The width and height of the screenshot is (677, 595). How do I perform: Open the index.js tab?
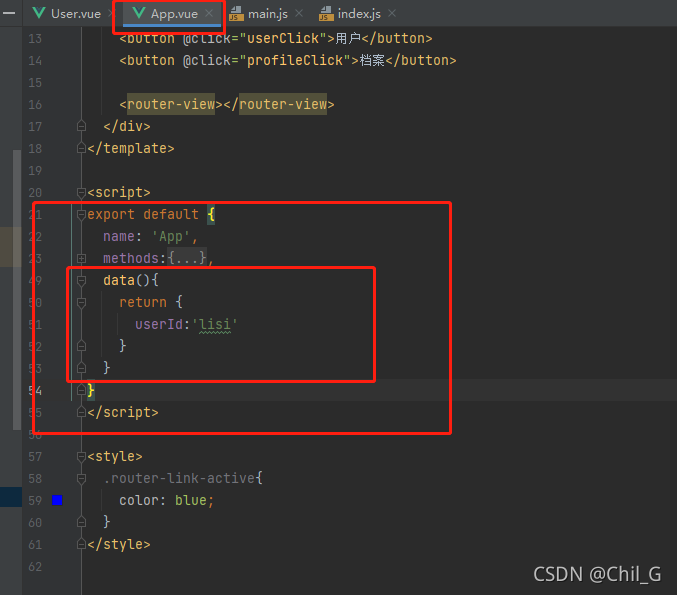pos(359,14)
